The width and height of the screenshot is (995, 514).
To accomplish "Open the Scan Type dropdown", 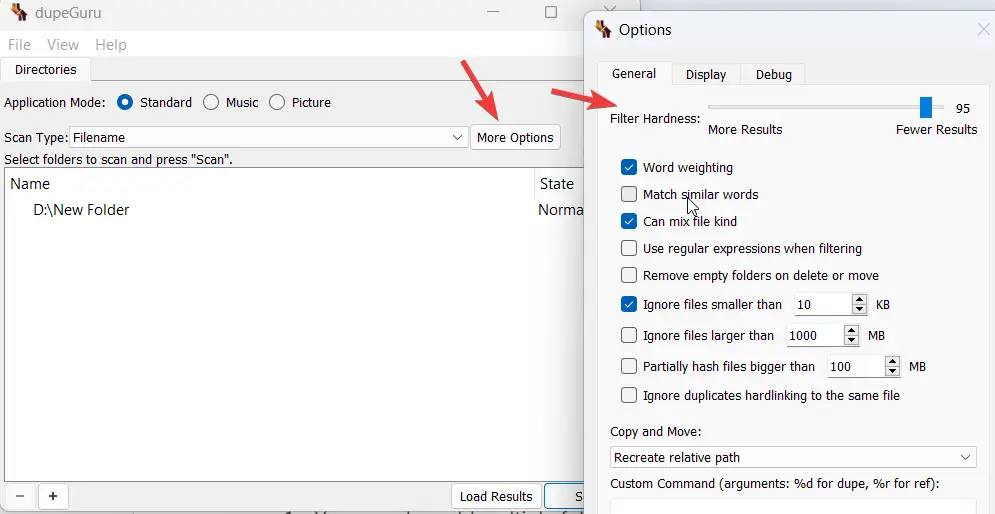I will 268,137.
